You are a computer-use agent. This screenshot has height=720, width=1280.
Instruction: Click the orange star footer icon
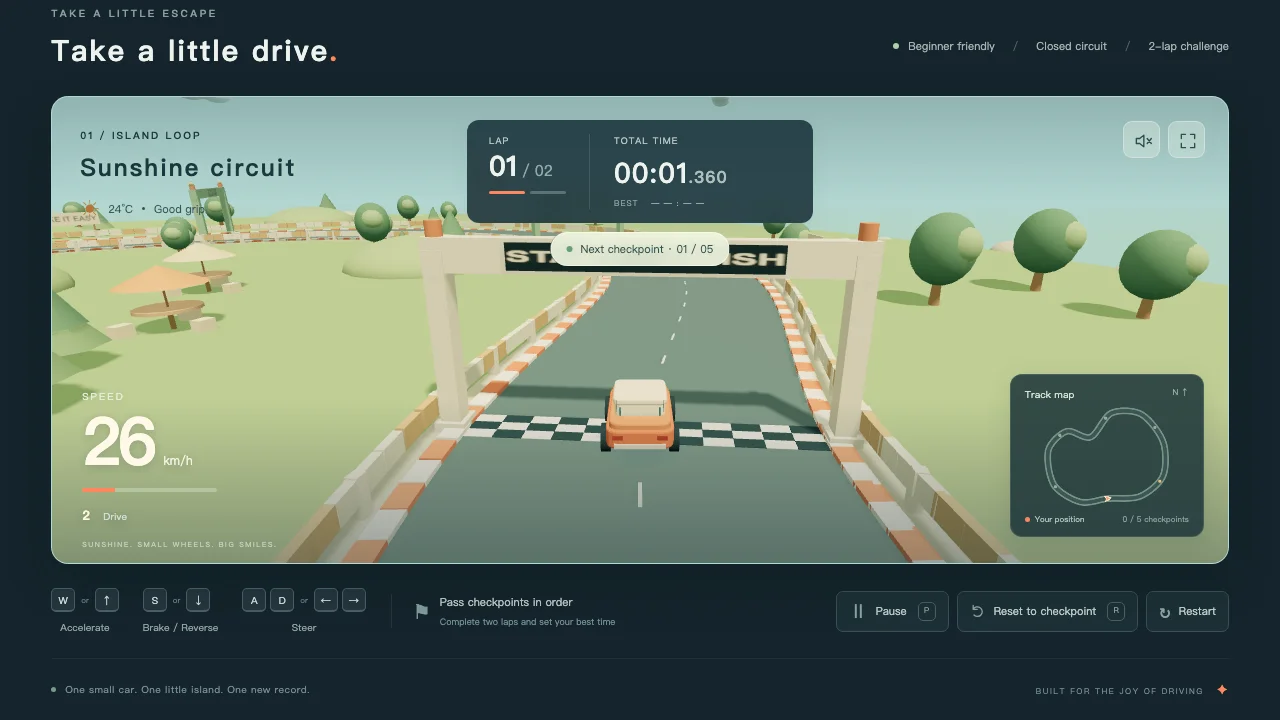[x=1221, y=690]
